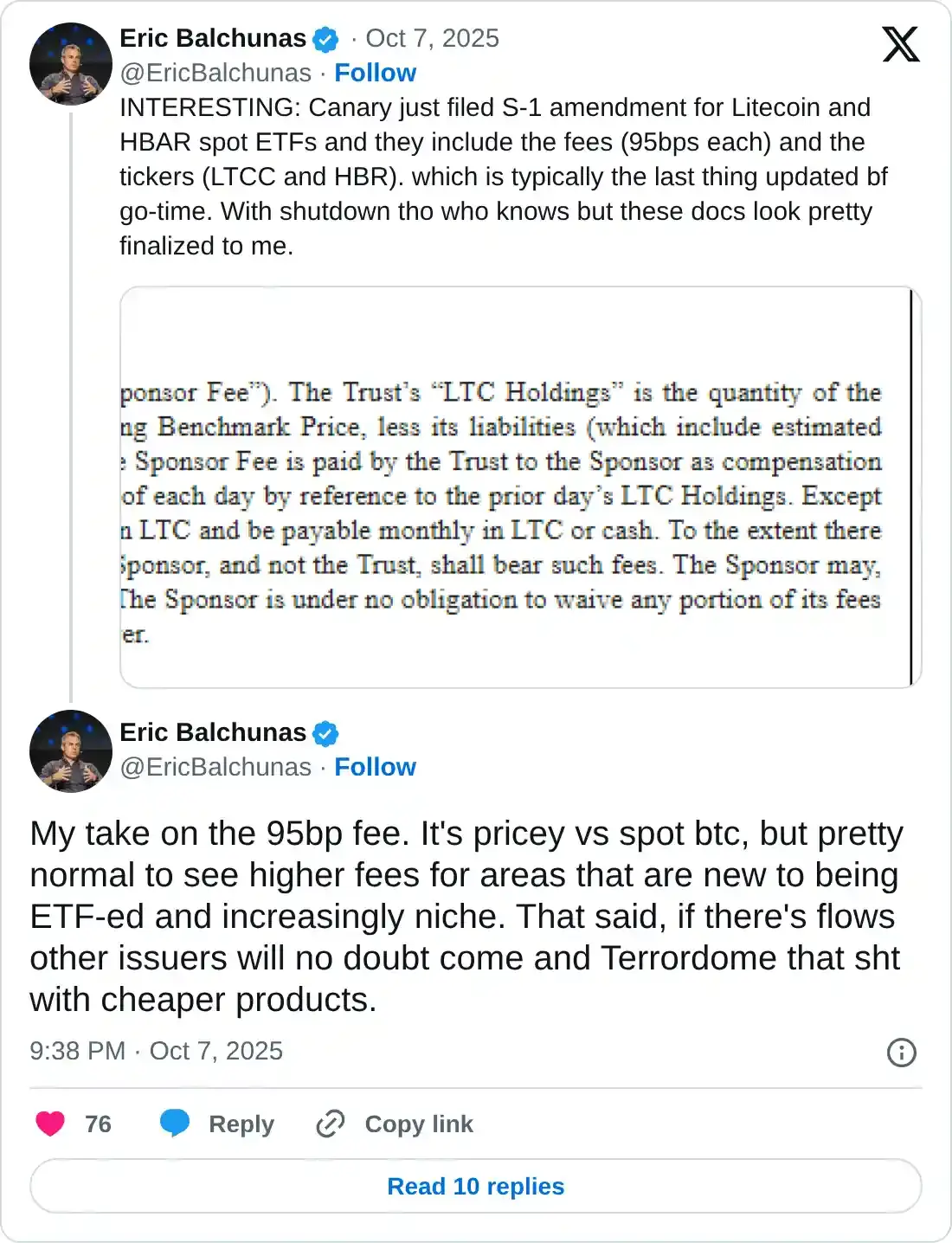Click the blue reply bubble icon
952x1243 pixels.
pyautogui.click(x=175, y=1124)
